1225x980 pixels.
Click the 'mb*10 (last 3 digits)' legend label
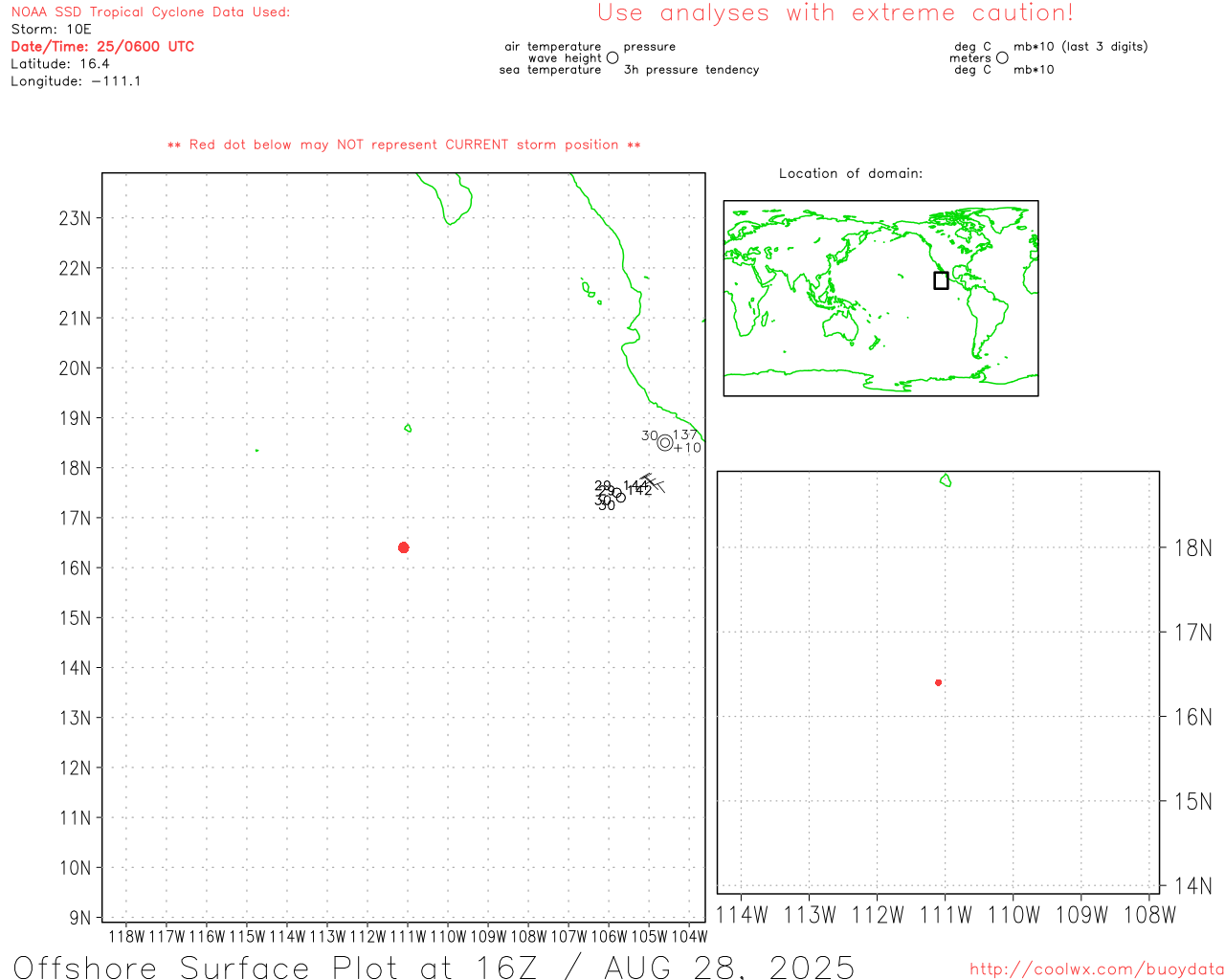(x=1080, y=47)
